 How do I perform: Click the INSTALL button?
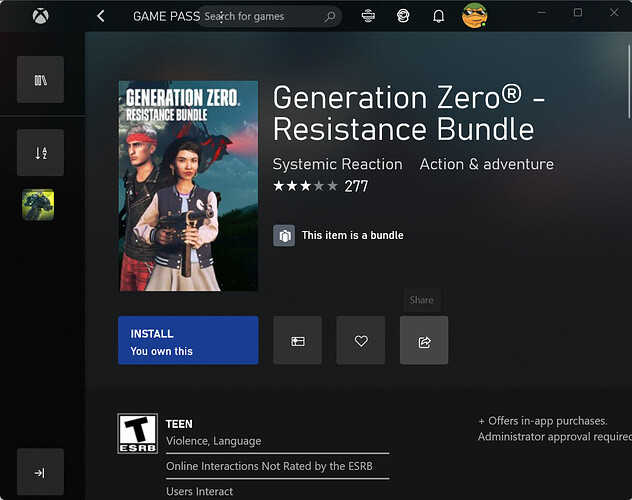[x=188, y=340]
